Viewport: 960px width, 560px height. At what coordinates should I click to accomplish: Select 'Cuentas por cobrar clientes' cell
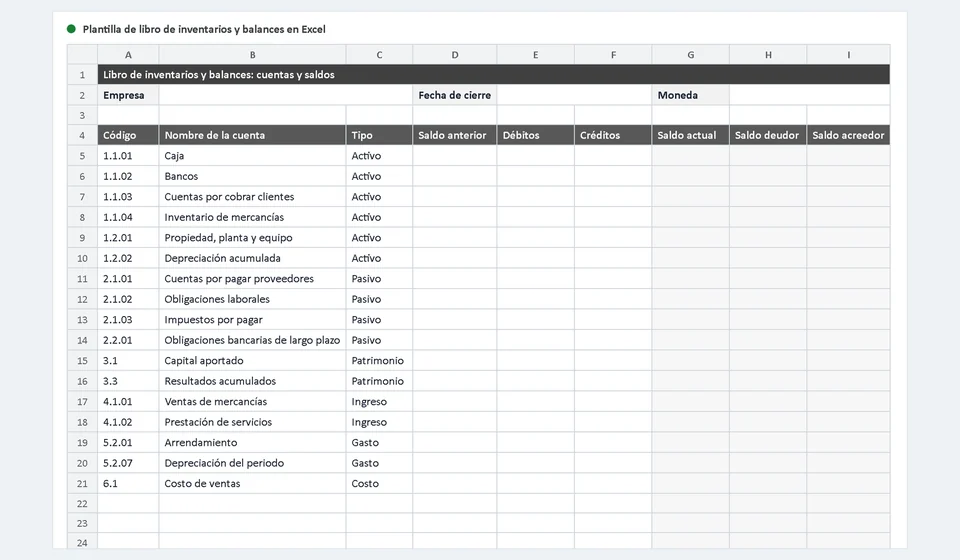pyautogui.click(x=252, y=197)
